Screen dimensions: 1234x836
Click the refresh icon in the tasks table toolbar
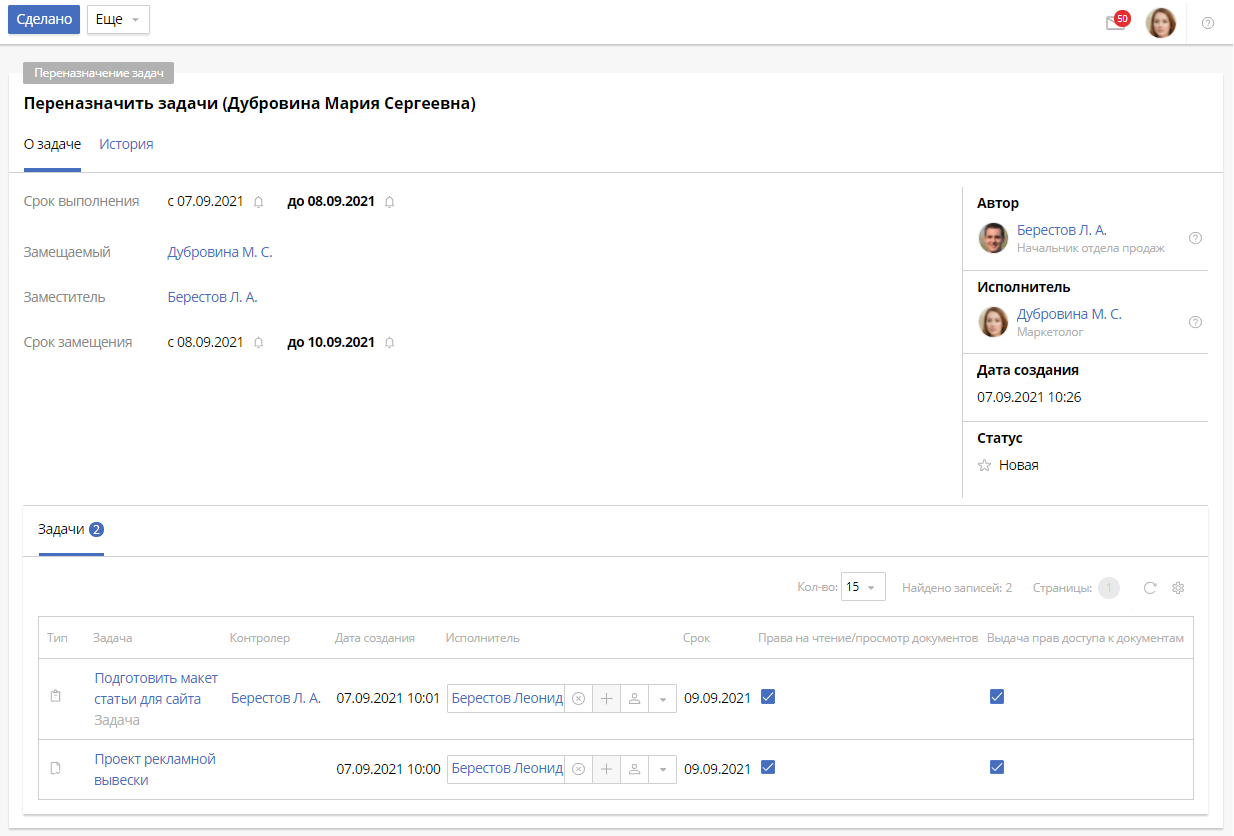[x=1150, y=588]
